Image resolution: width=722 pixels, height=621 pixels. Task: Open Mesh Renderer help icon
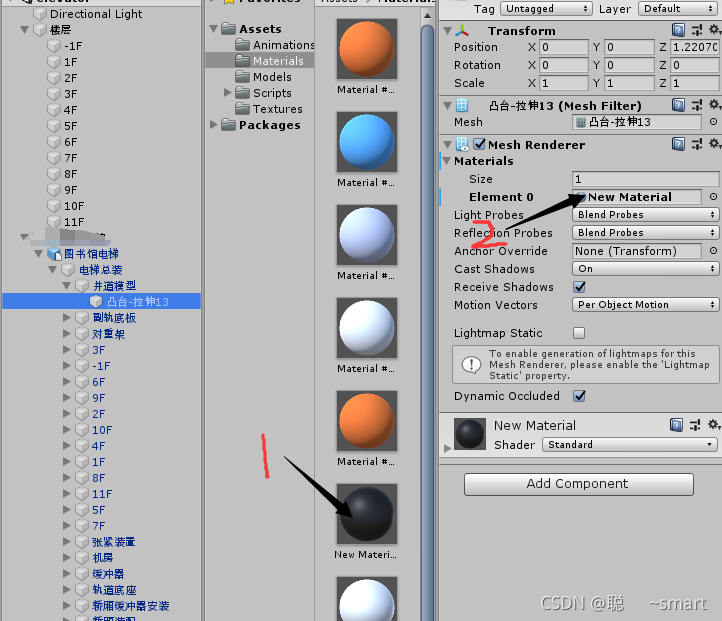click(x=678, y=144)
